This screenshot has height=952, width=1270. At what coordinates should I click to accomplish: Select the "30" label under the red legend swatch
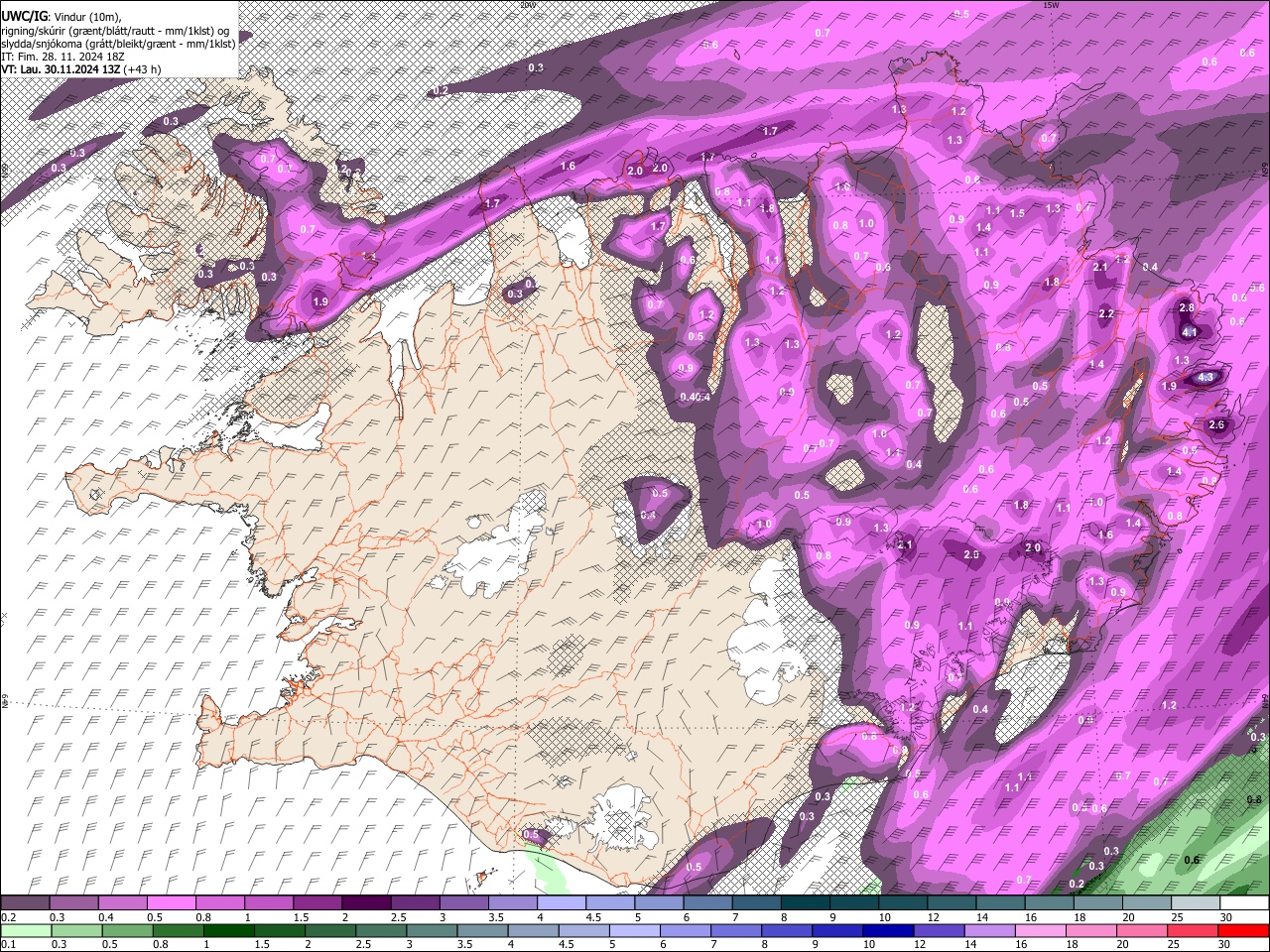click(1226, 944)
